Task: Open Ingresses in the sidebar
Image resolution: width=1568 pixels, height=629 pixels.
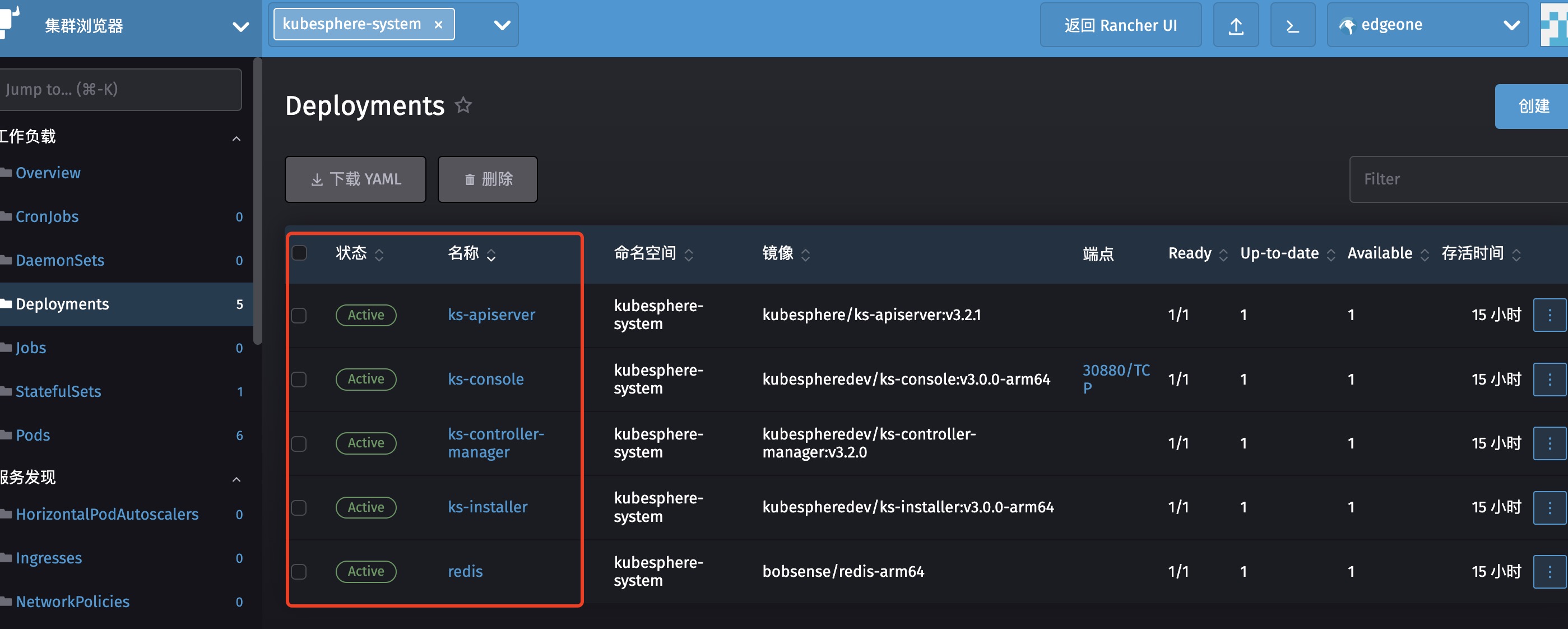Action: (49, 558)
